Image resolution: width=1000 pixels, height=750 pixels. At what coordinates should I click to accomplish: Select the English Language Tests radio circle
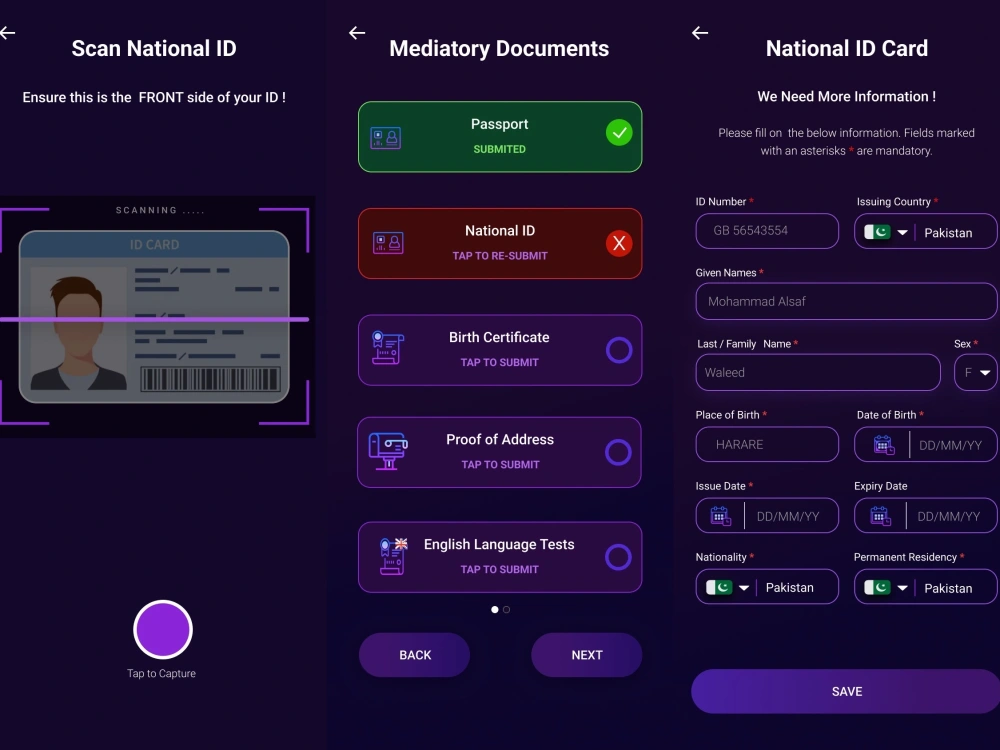(x=619, y=556)
